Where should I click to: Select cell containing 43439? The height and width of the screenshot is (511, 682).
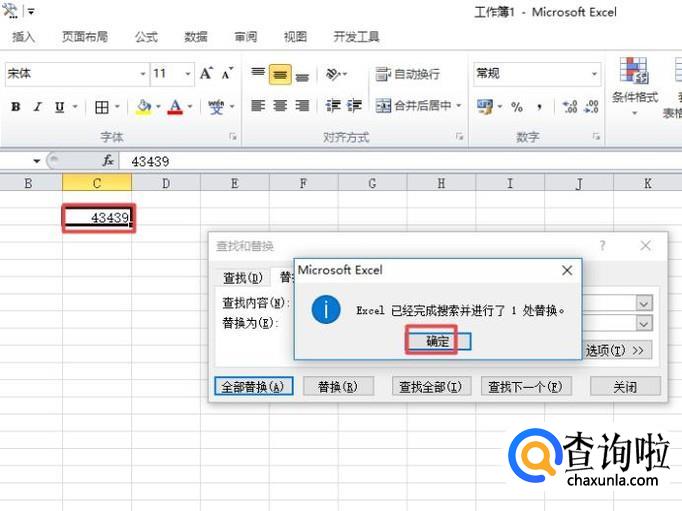tap(97, 217)
